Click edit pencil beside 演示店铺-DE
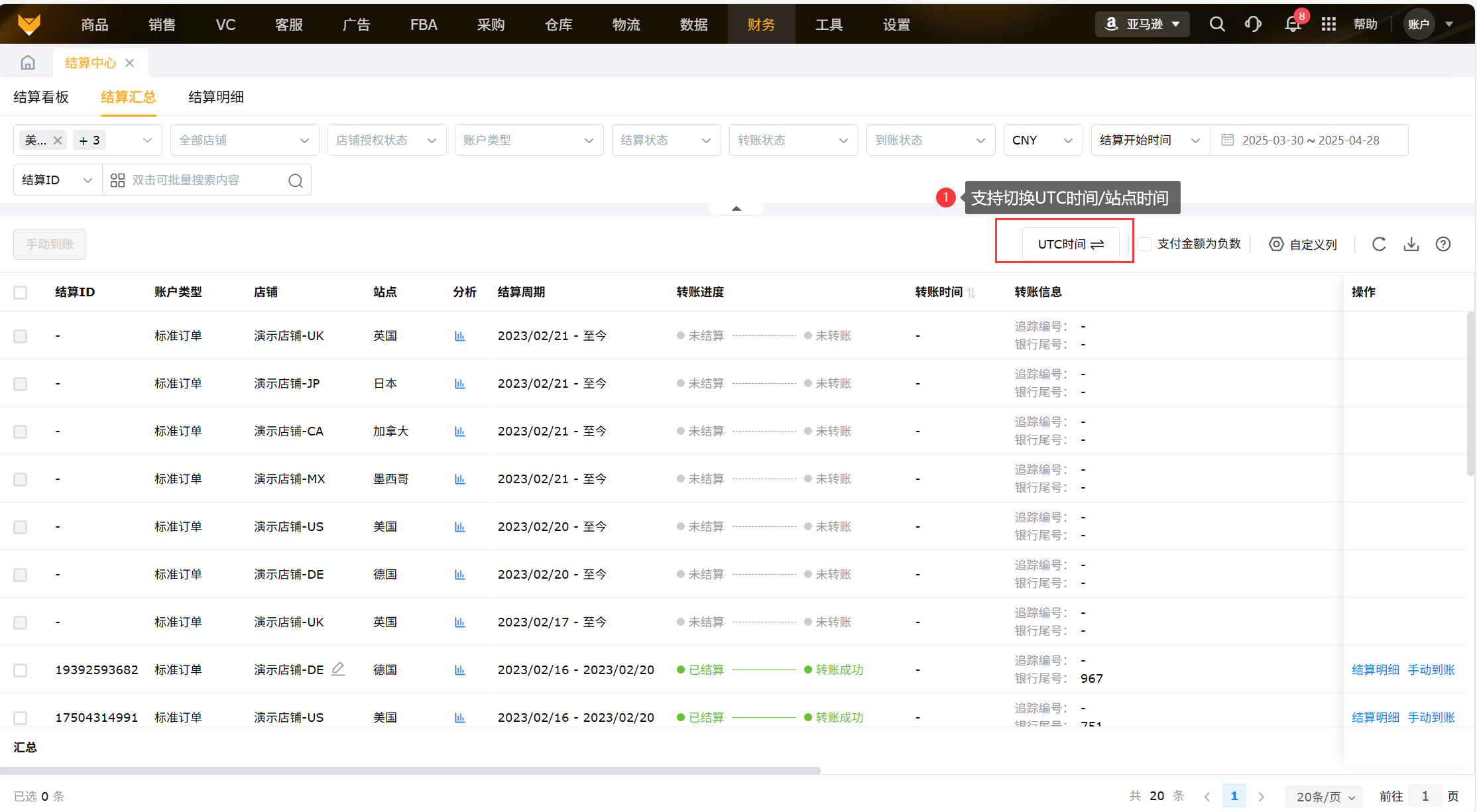 click(338, 668)
